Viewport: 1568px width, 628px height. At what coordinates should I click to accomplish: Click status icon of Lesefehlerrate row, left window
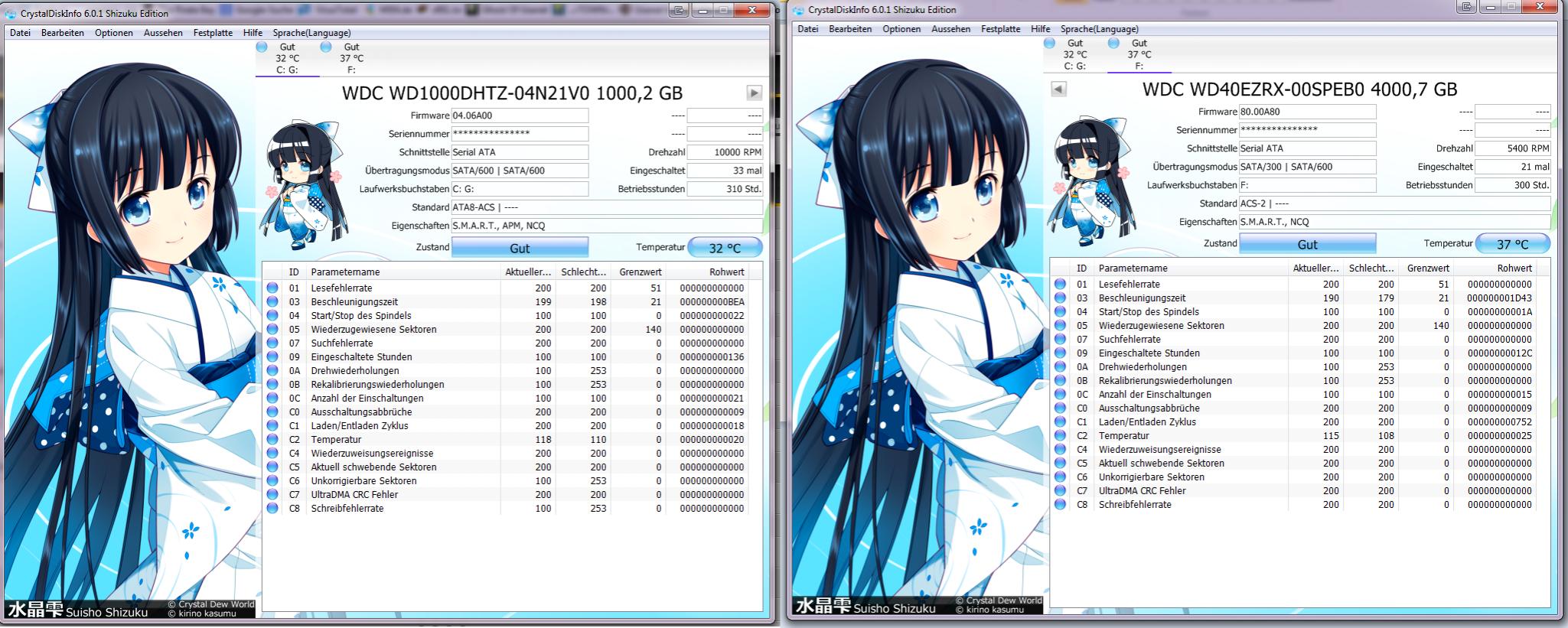click(x=272, y=288)
